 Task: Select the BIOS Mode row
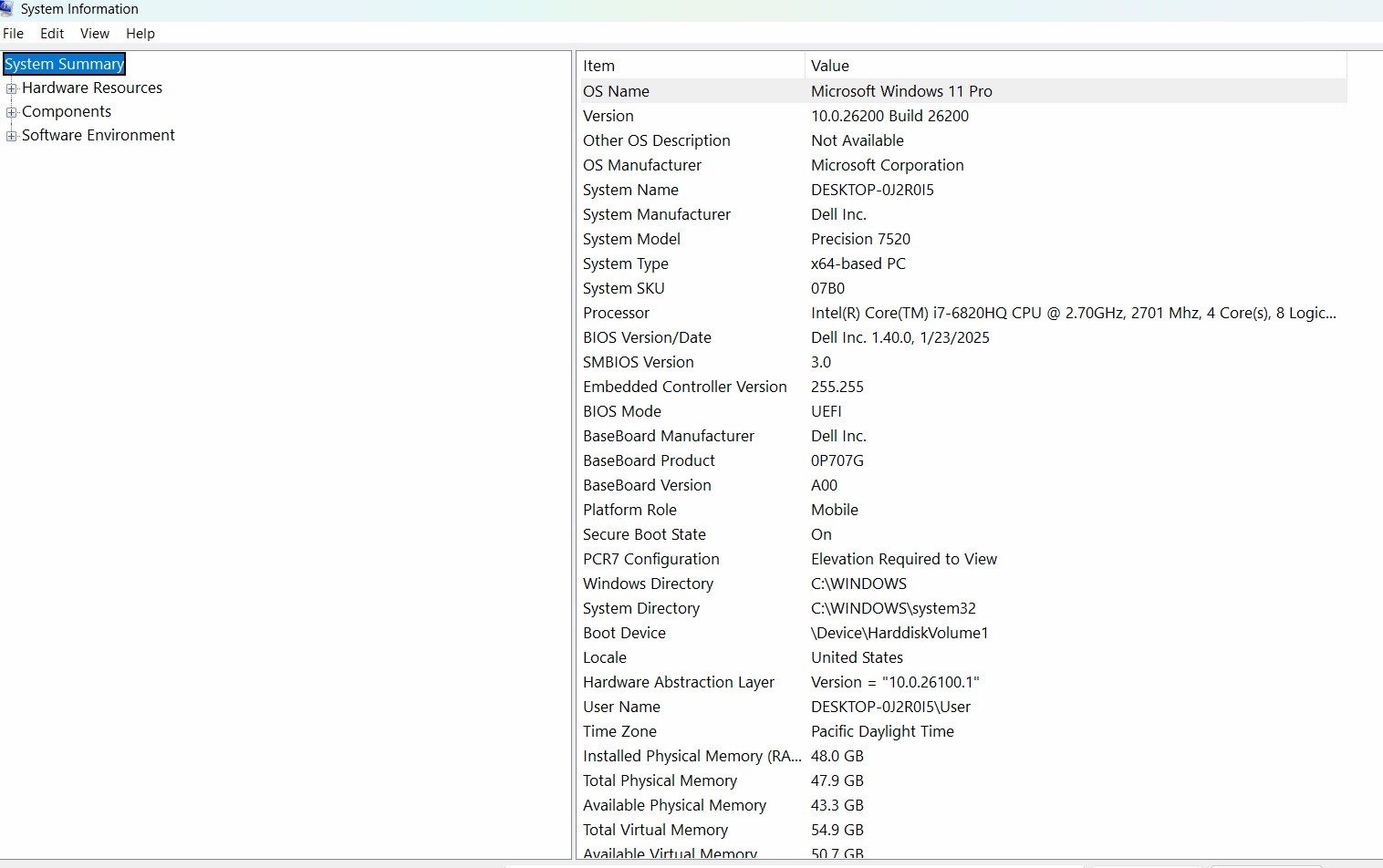pyautogui.click(x=962, y=411)
